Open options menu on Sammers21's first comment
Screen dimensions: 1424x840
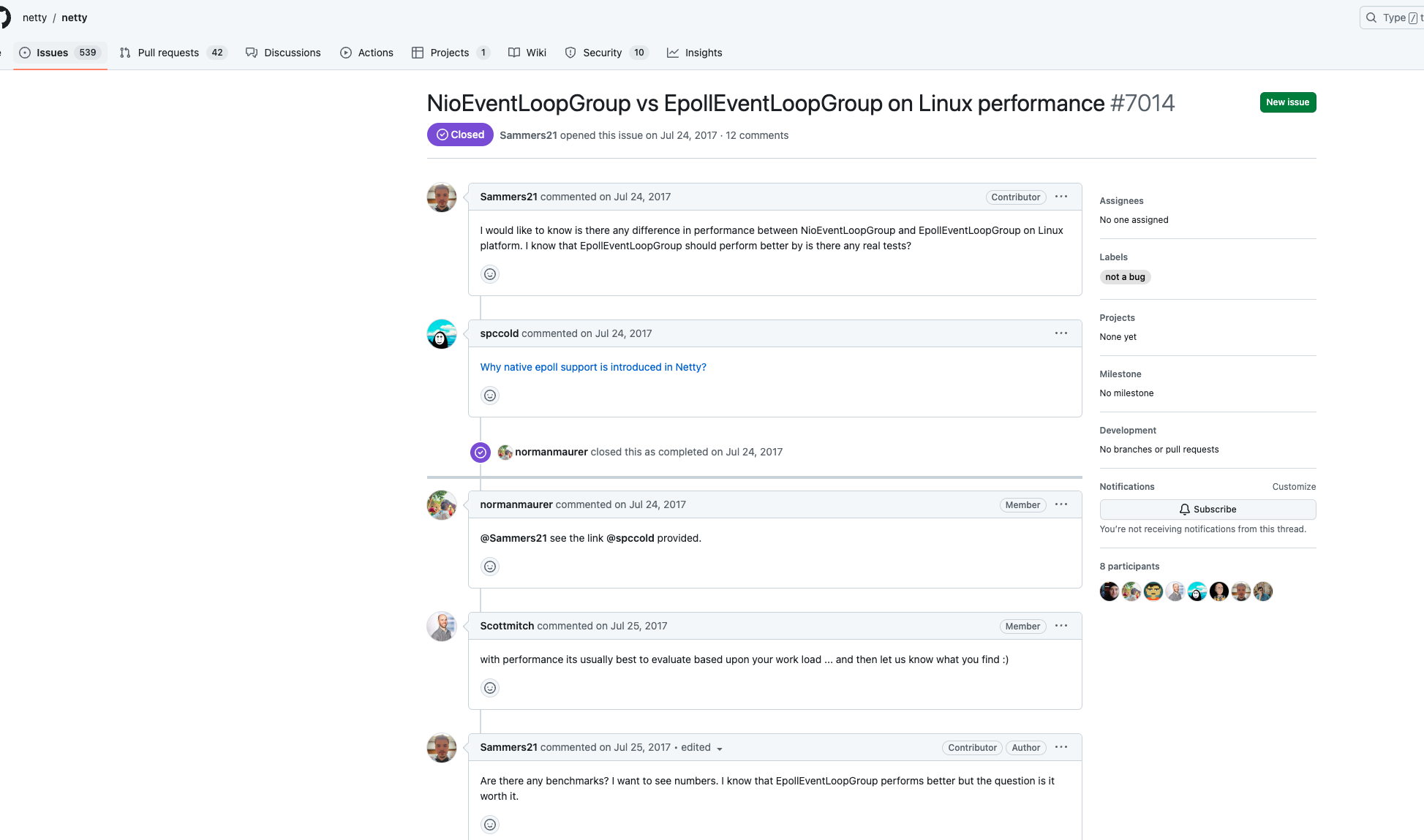(1061, 197)
